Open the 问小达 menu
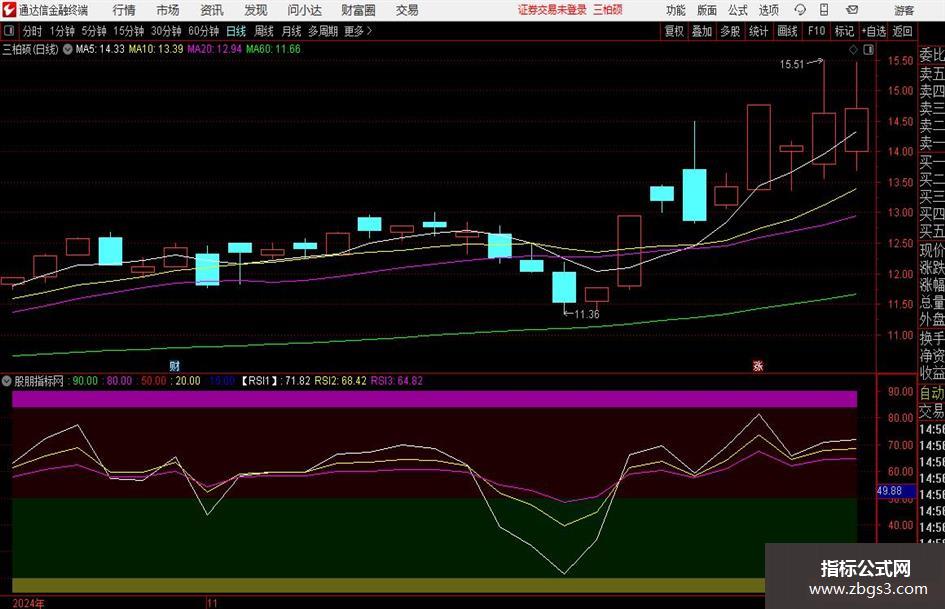The image size is (945, 609). pos(304,10)
